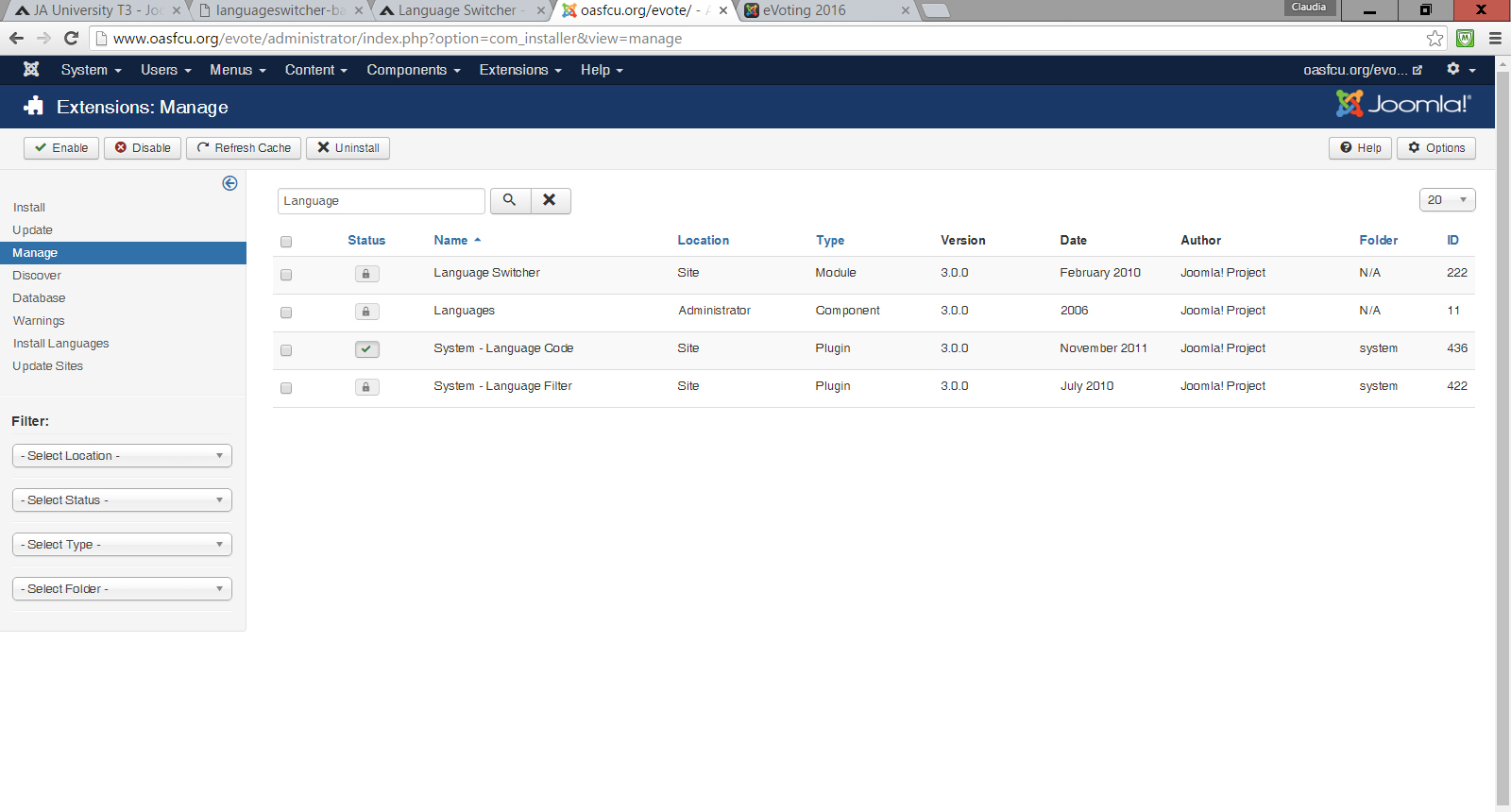Click the Joomla! brand logo on right
Screen dimensions: 1511x812
point(1403,104)
